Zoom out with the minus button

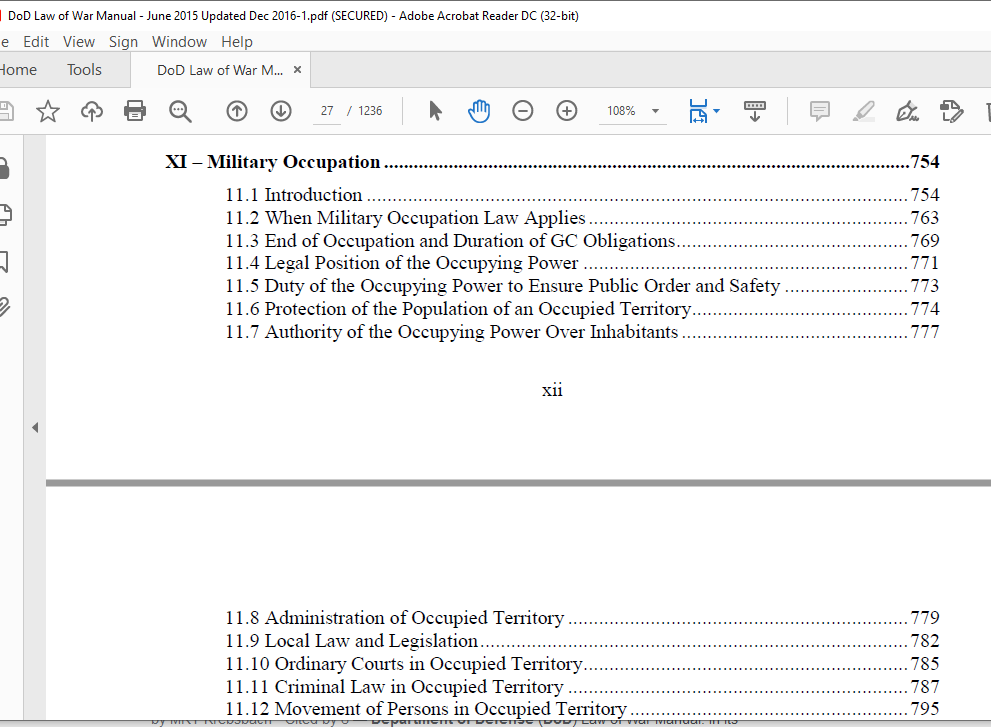523,111
